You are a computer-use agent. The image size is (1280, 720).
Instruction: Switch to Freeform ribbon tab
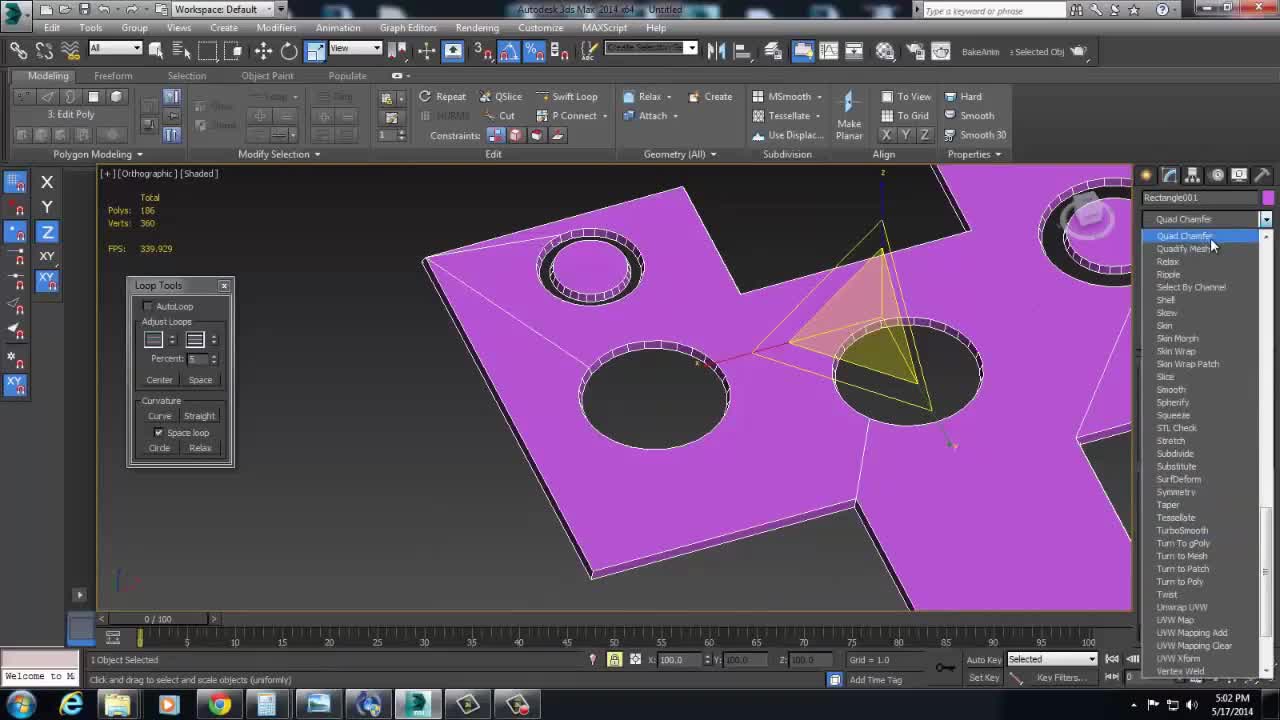point(113,76)
